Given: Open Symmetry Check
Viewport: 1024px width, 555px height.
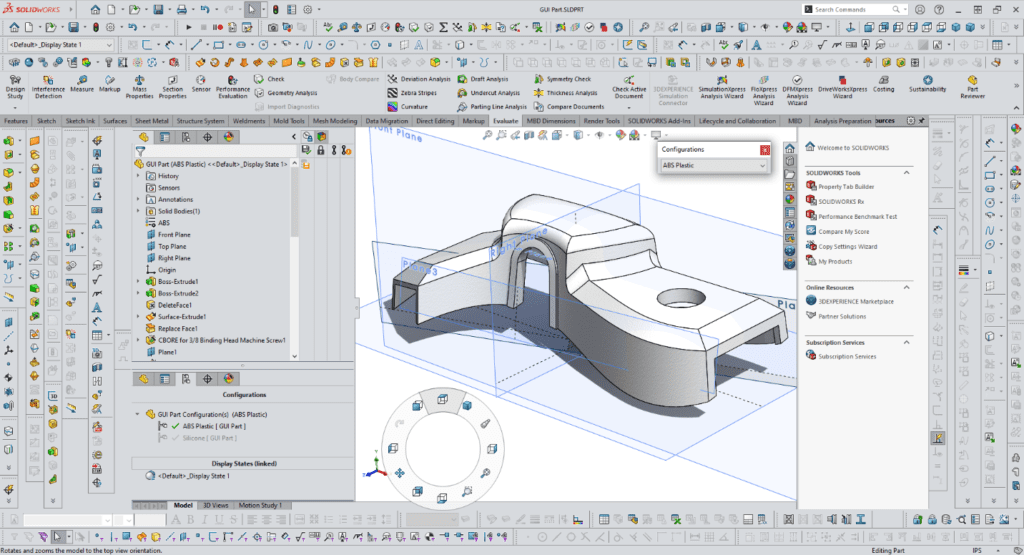Looking at the screenshot, I should 562,79.
